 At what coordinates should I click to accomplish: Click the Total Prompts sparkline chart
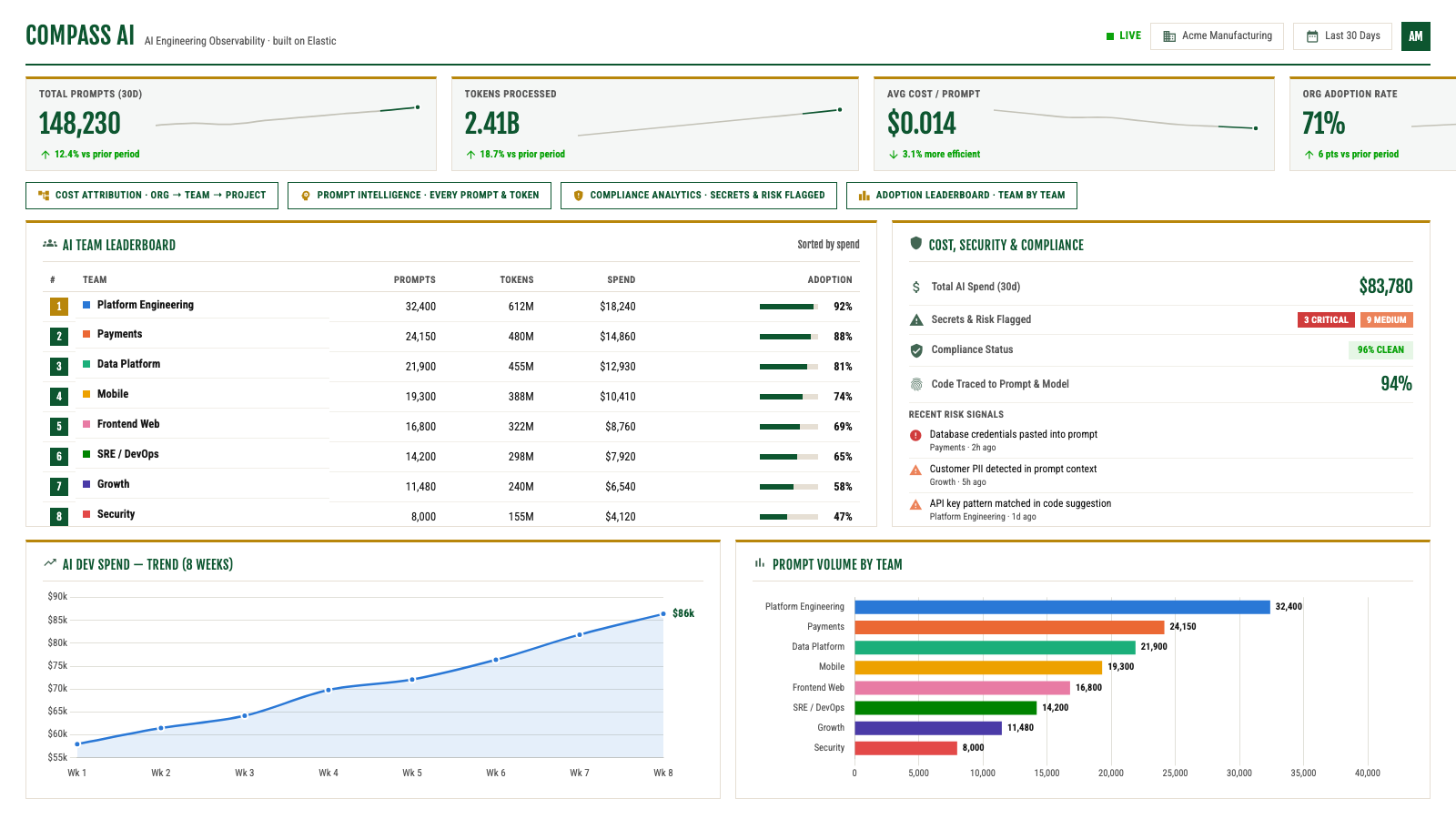point(288,116)
